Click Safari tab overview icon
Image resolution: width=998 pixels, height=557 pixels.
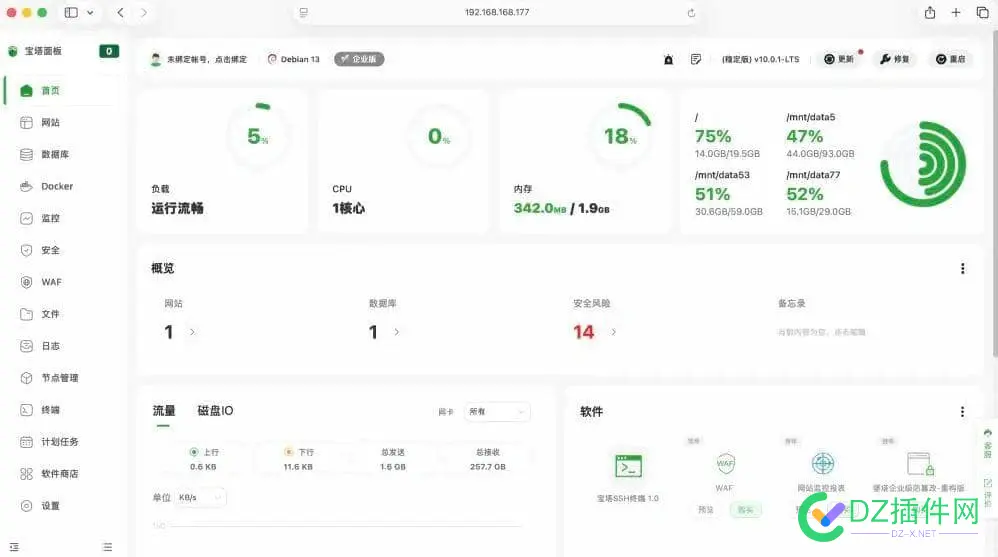982,12
